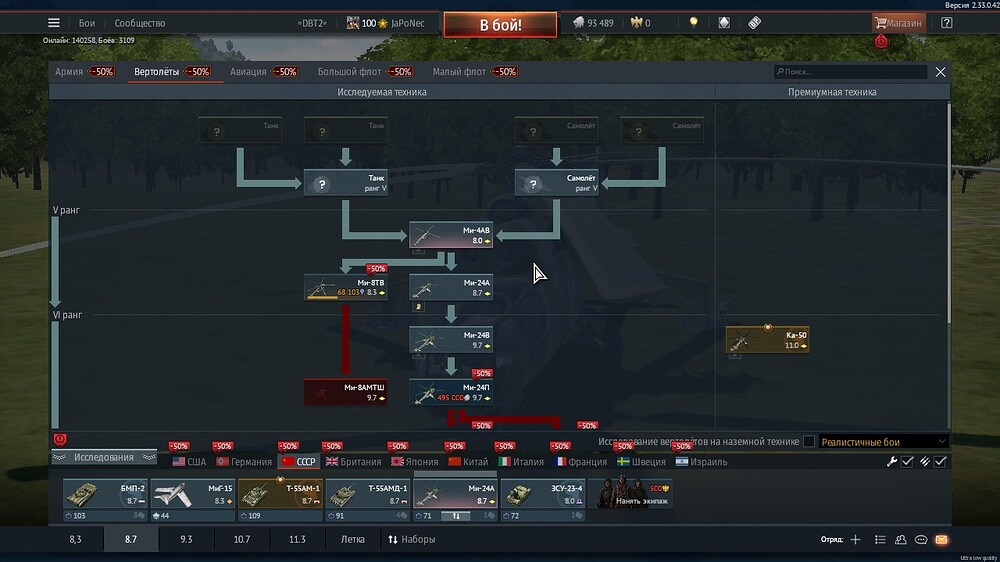Image resolution: width=1000 pixels, height=562 pixels.
Task: Select the Ми-24П helicopter
Action: pyautogui.click(x=451, y=392)
